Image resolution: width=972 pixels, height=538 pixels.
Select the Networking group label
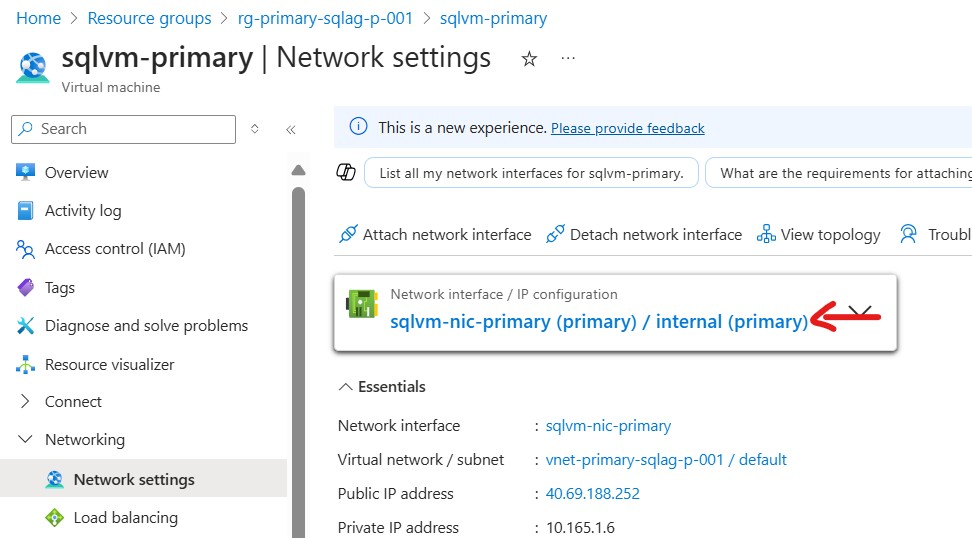(x=85, y=439)
